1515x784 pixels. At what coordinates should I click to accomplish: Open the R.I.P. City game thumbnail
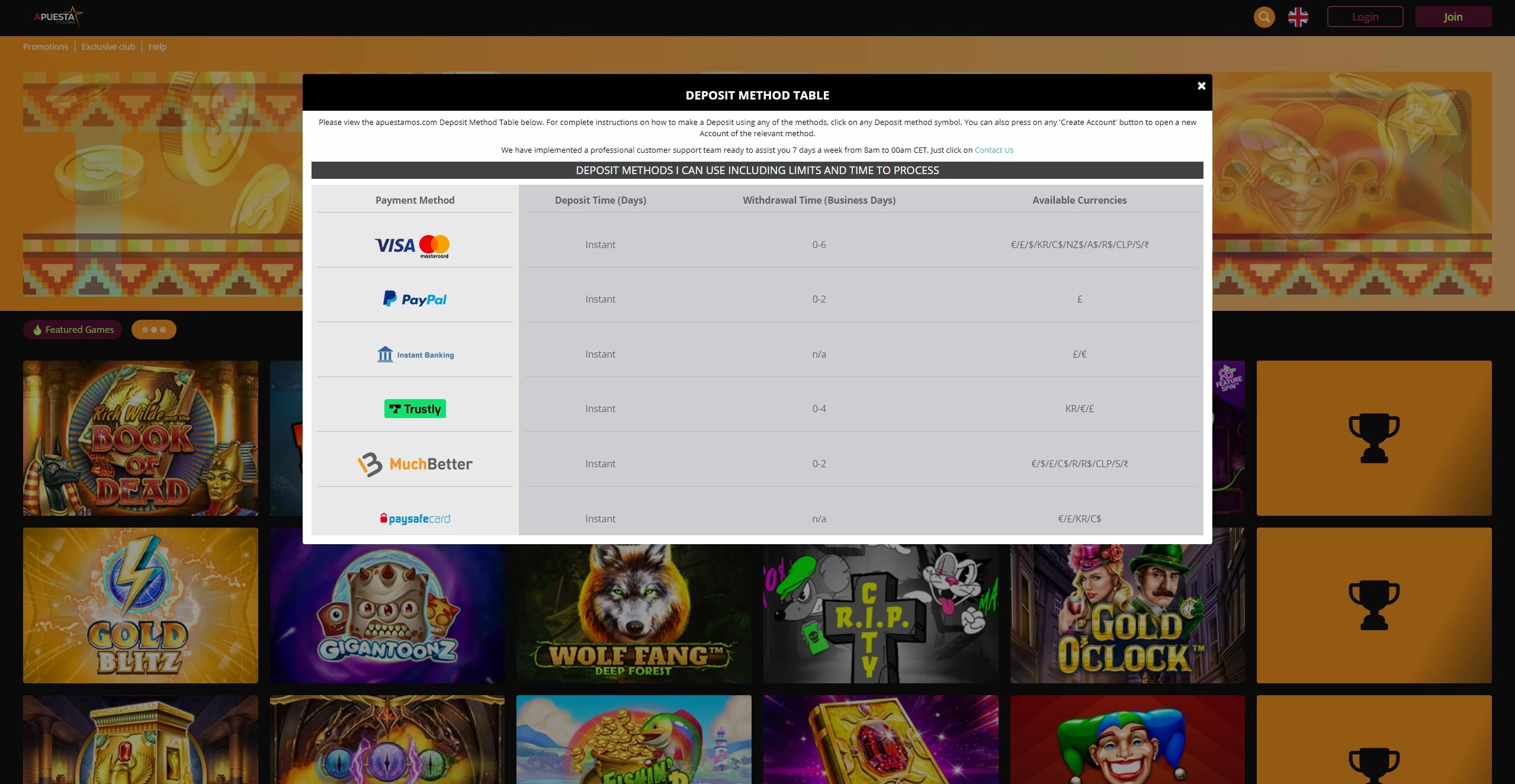click(881, 613)
